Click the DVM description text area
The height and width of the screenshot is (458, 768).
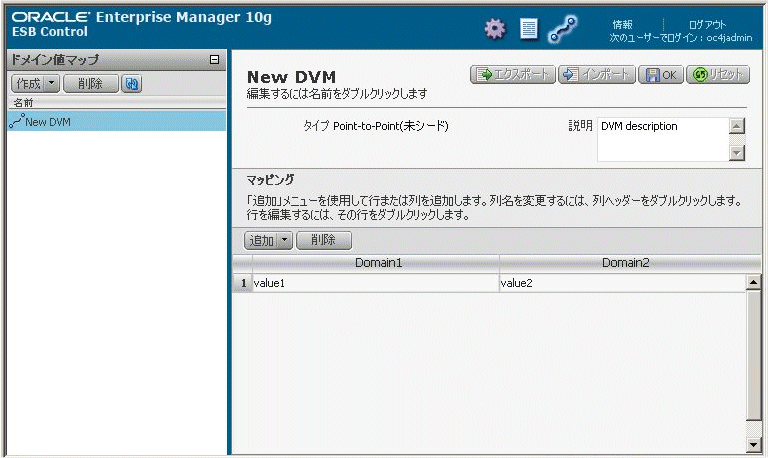coord(663,139)
